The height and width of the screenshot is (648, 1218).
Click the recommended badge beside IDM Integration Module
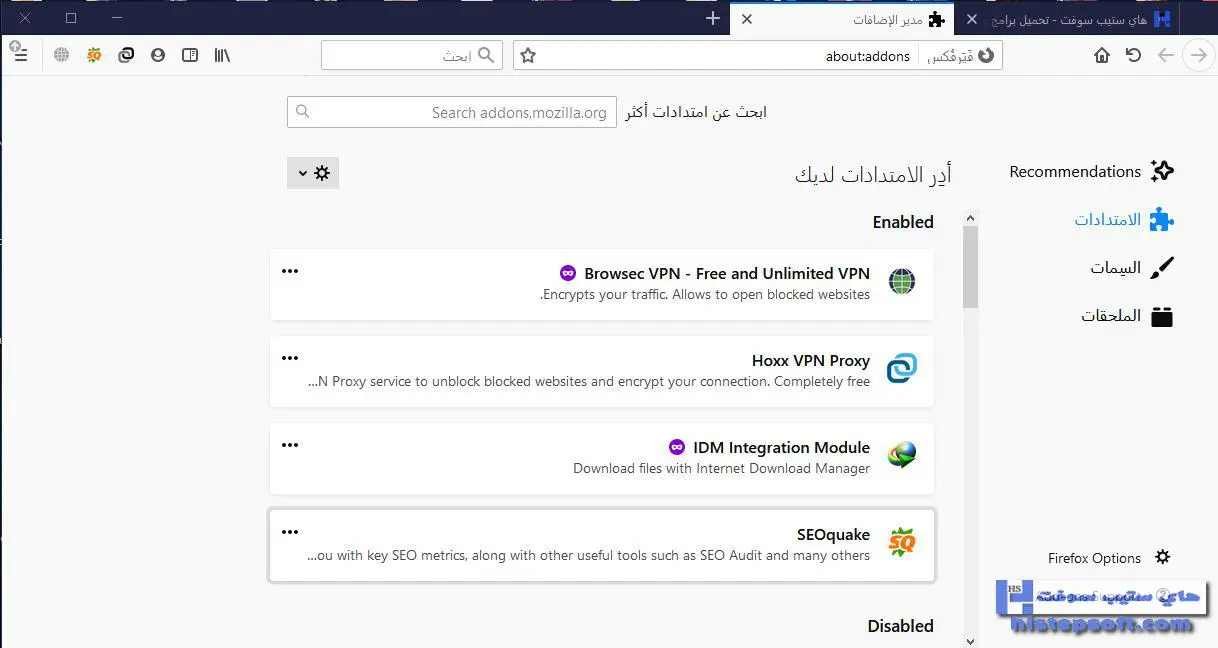point(677,447)
